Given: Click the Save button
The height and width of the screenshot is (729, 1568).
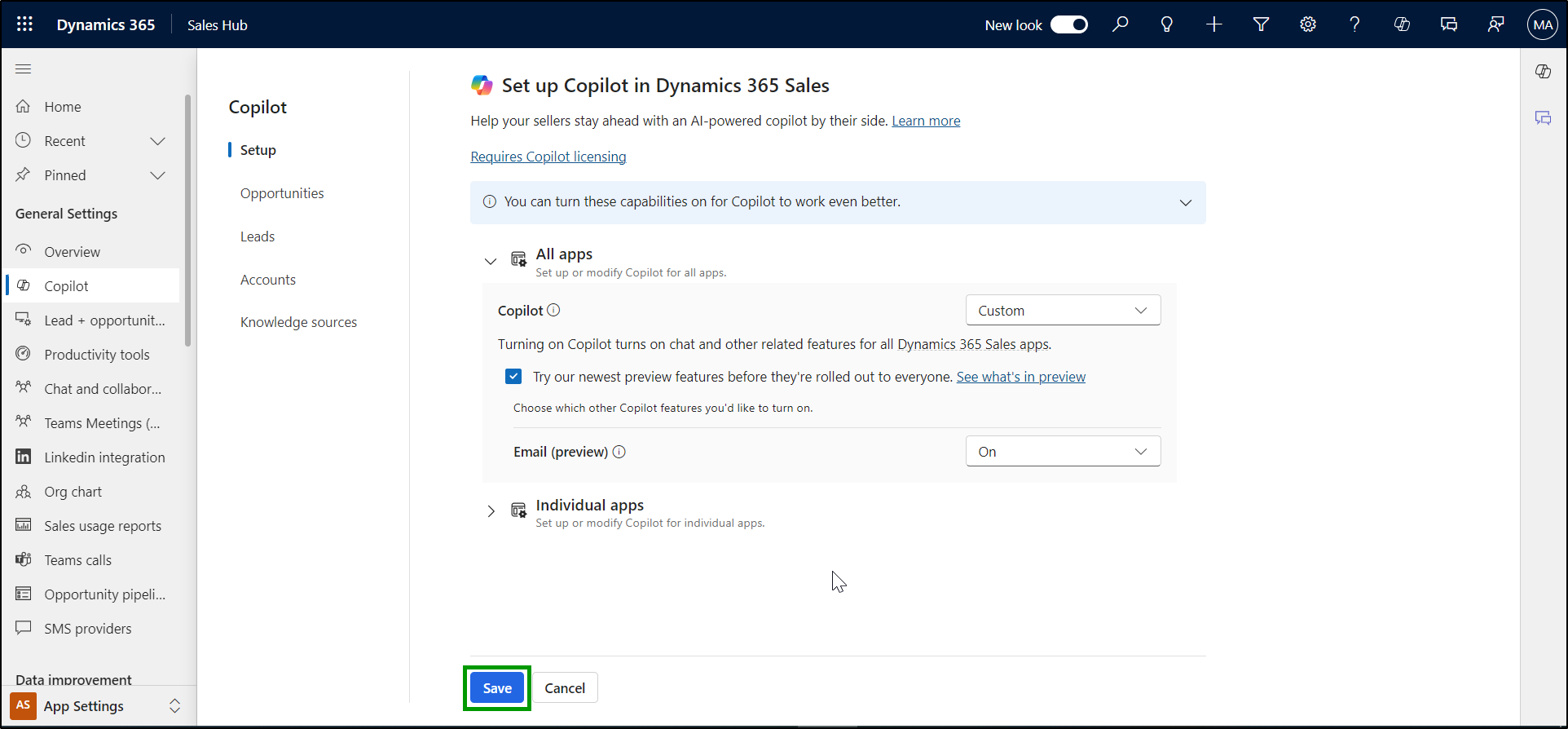Looking at the screenshot, I should [x=497, y=688].
